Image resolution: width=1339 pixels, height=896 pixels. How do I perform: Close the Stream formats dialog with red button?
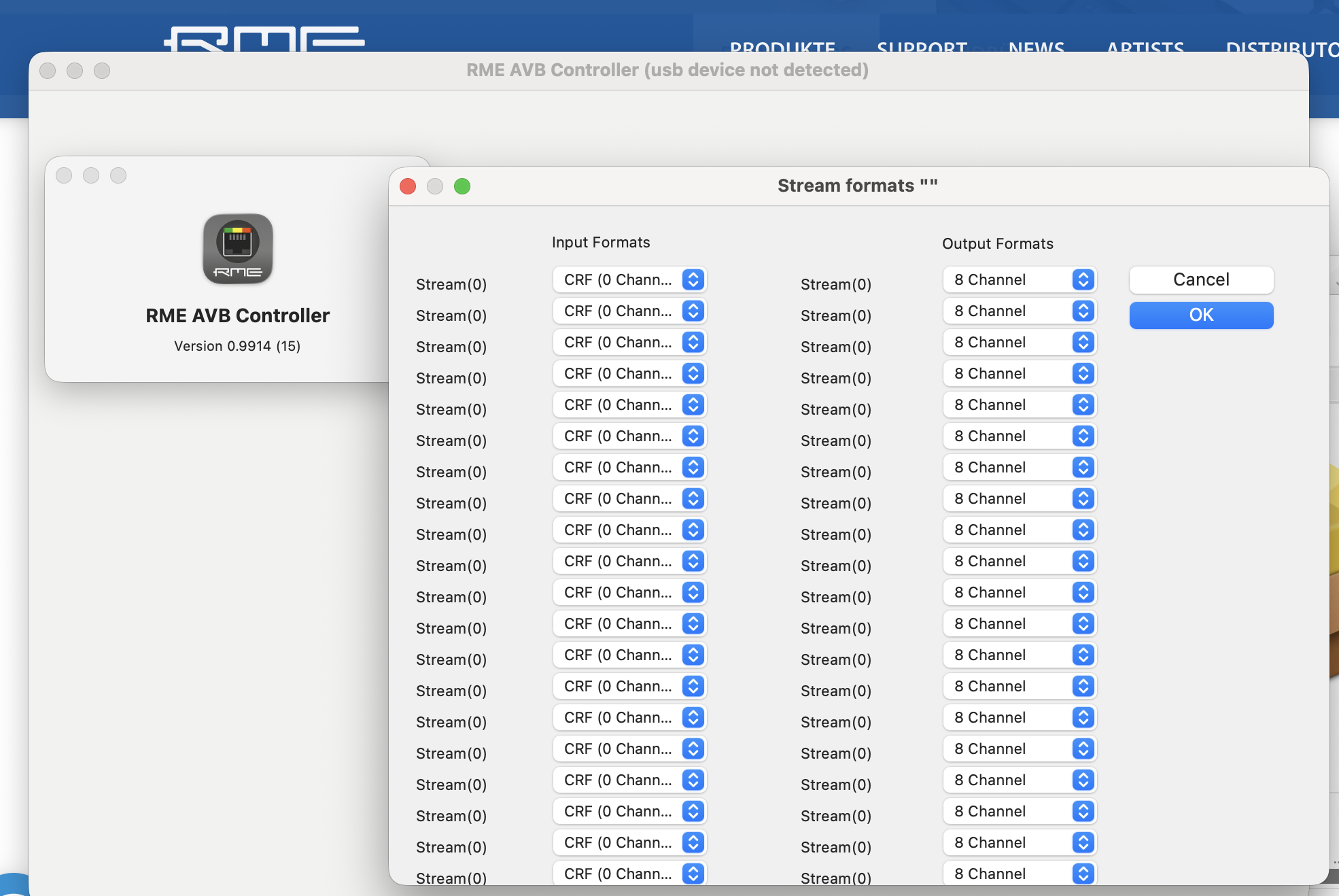tap(408, 186)
